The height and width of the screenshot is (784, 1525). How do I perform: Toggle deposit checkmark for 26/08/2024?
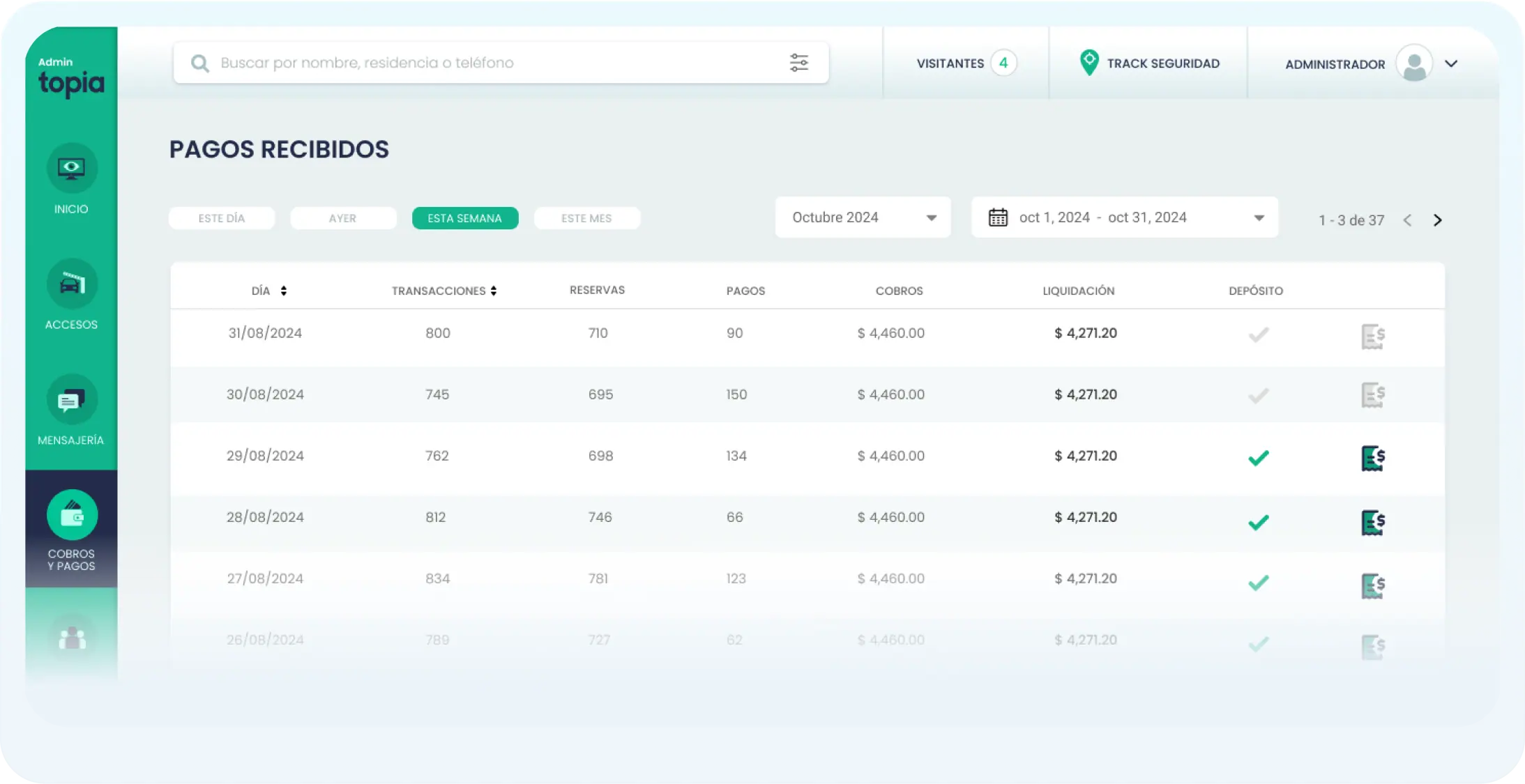click(x=1258, y=644)
